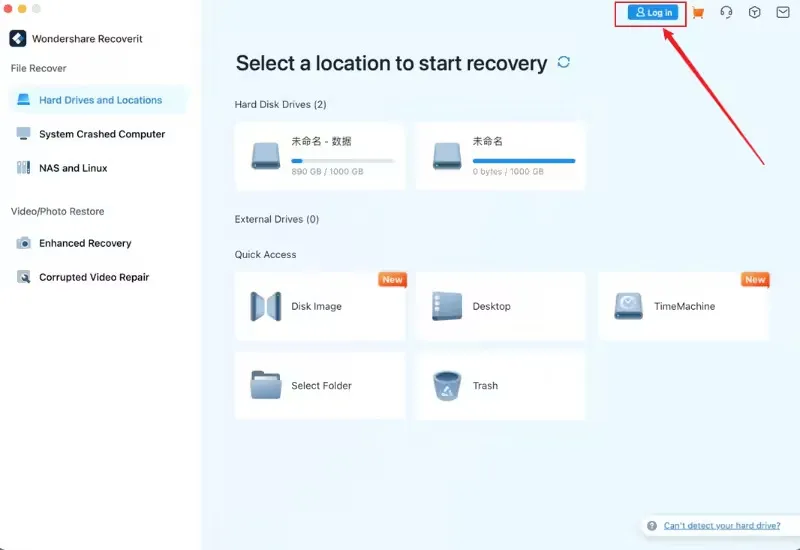The width and height of the screenshot is (800, 550).
Task: Select the 未命名 - 数据 drive
Action: (x=320, y=156)
